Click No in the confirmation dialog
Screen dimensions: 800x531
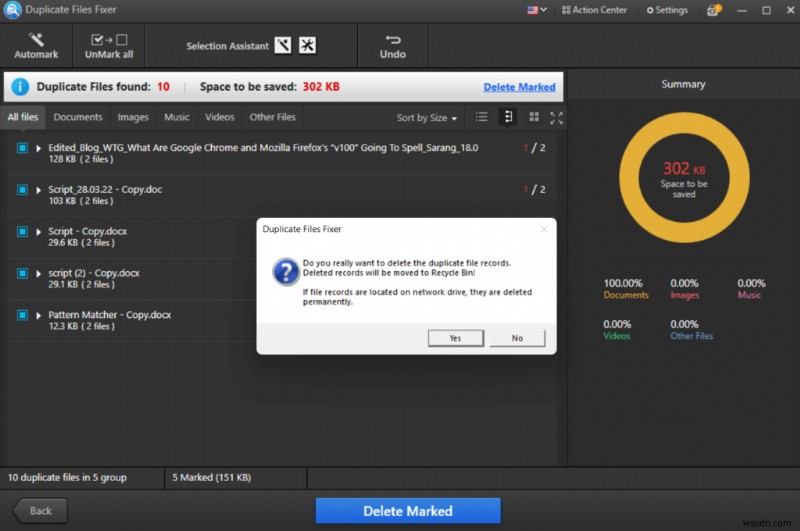(517, 338)
